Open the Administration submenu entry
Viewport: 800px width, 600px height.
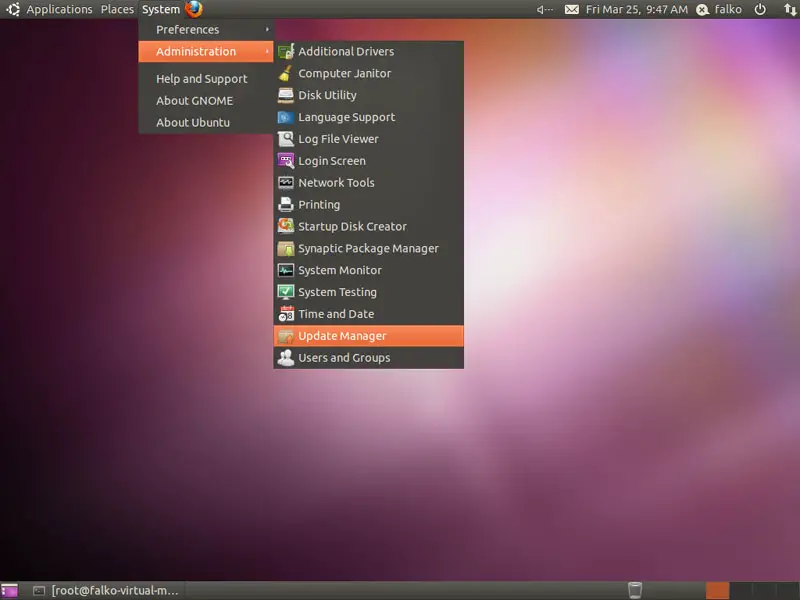206,52
